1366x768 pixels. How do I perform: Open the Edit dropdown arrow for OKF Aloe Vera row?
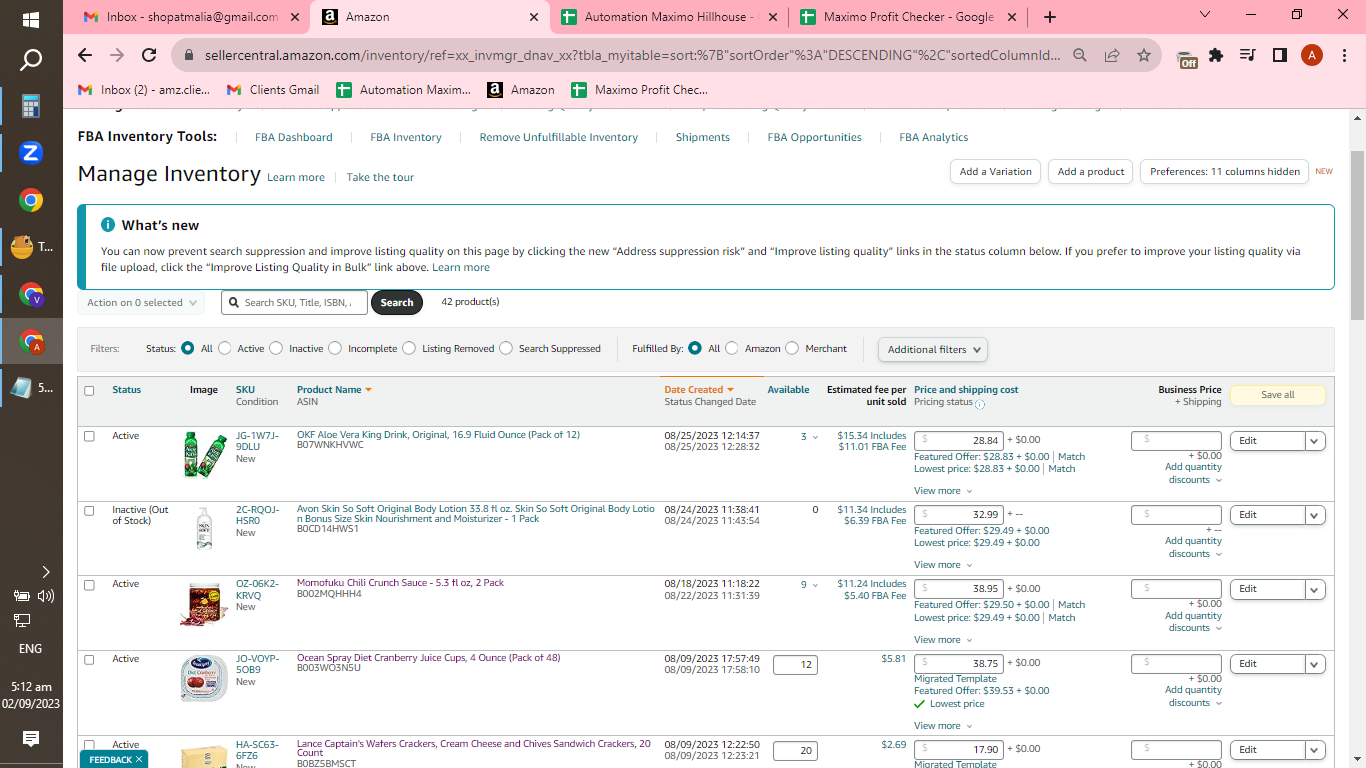(1315, 441)
